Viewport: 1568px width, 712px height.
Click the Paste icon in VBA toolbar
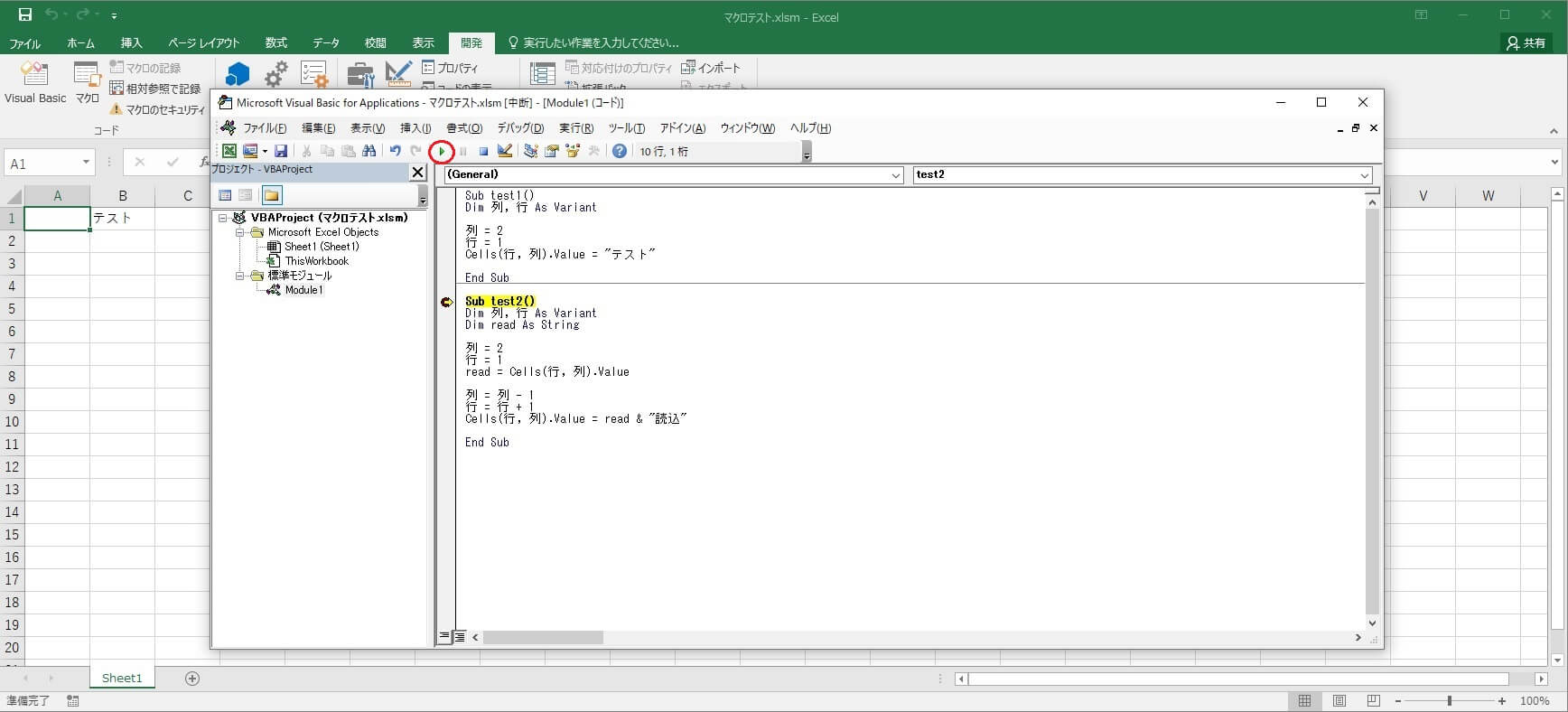point(348,151)
